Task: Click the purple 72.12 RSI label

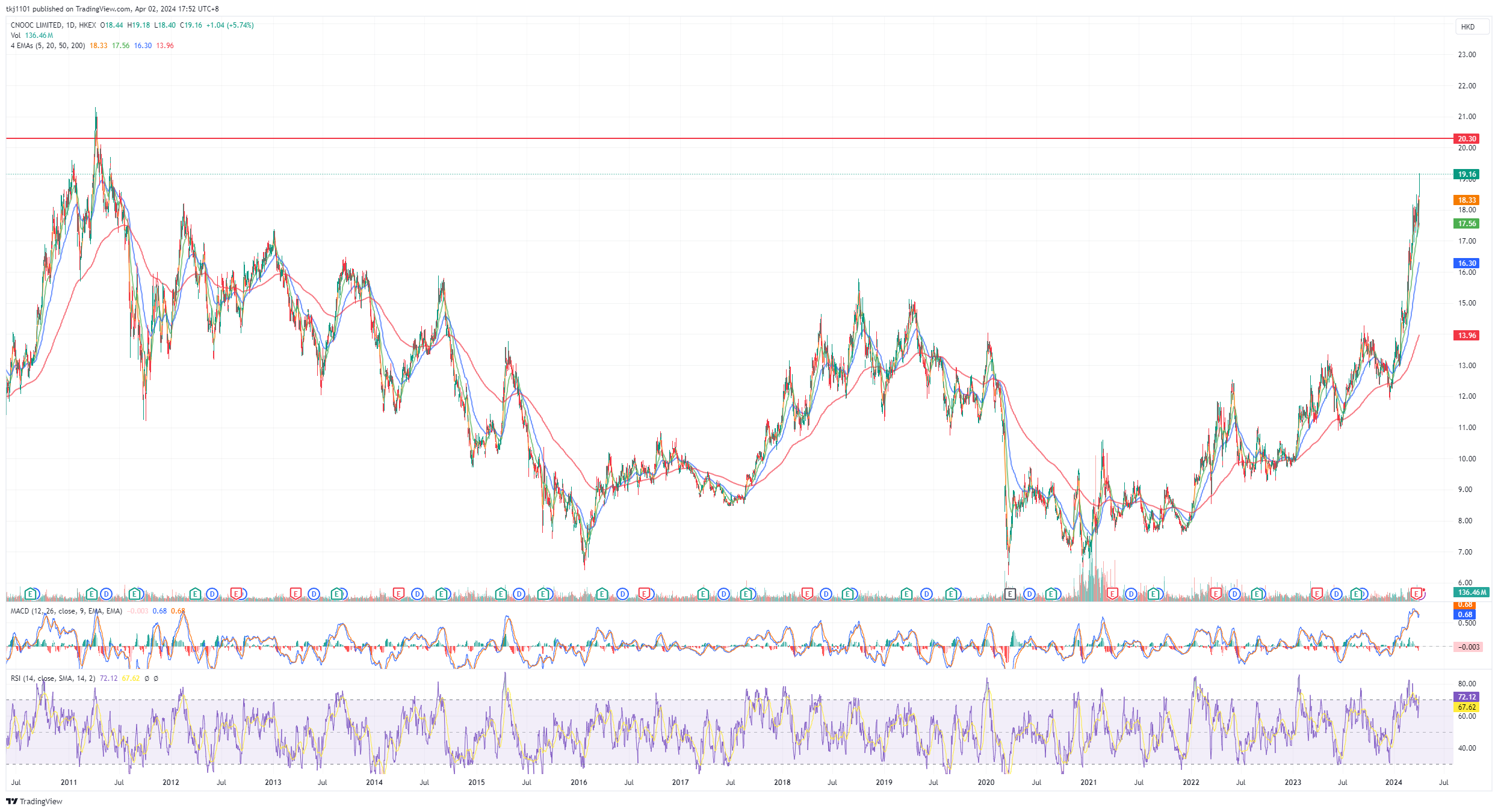Action: [1467, 697]
